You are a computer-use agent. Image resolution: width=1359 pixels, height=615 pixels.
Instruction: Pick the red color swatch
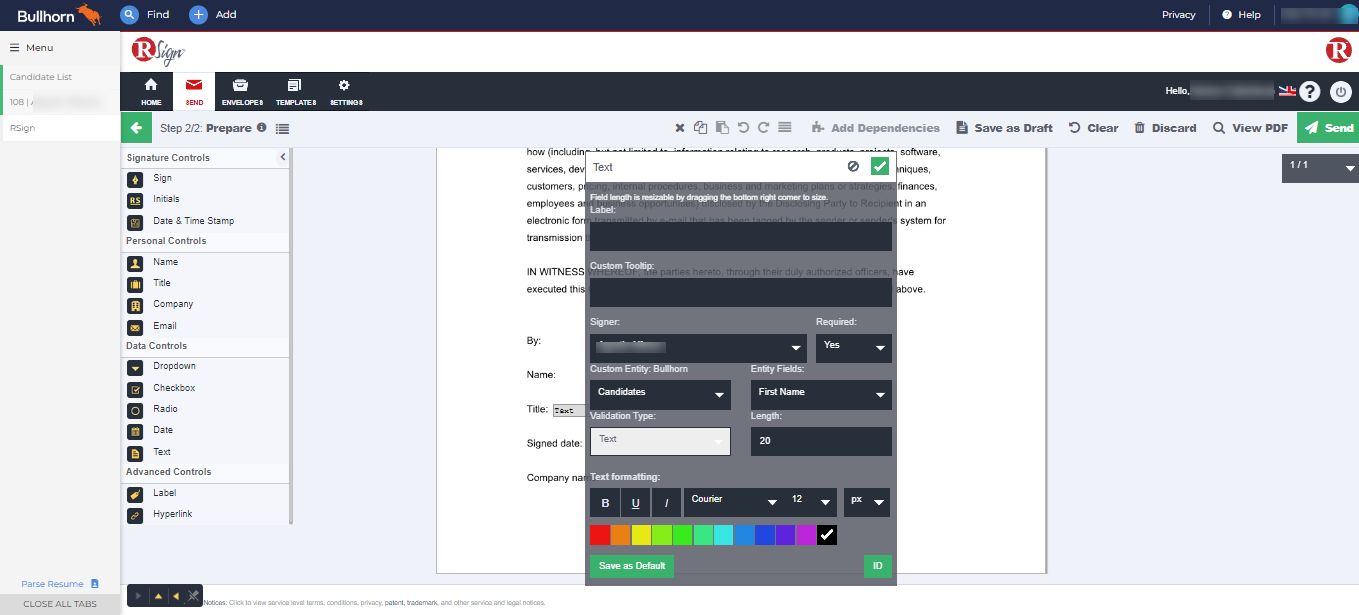599,535
